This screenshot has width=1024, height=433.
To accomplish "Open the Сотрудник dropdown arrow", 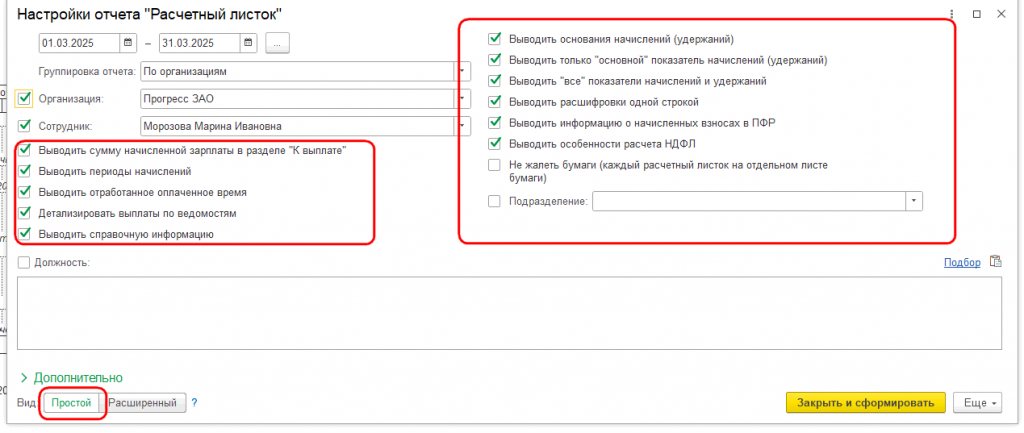I will click(x=462, y=126).
